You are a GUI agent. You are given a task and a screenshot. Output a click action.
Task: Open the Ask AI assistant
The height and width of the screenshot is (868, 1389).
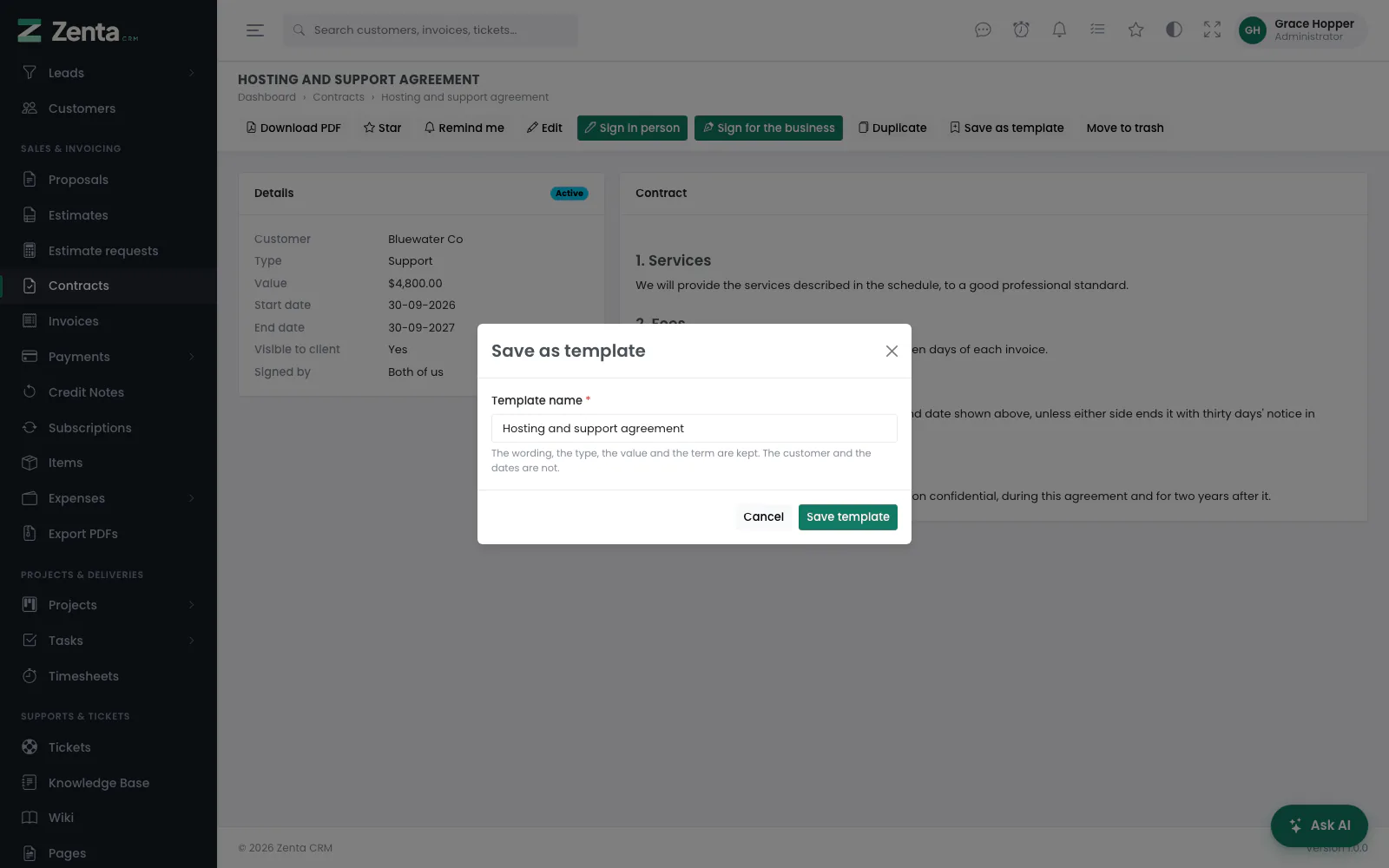[1320, 825]
